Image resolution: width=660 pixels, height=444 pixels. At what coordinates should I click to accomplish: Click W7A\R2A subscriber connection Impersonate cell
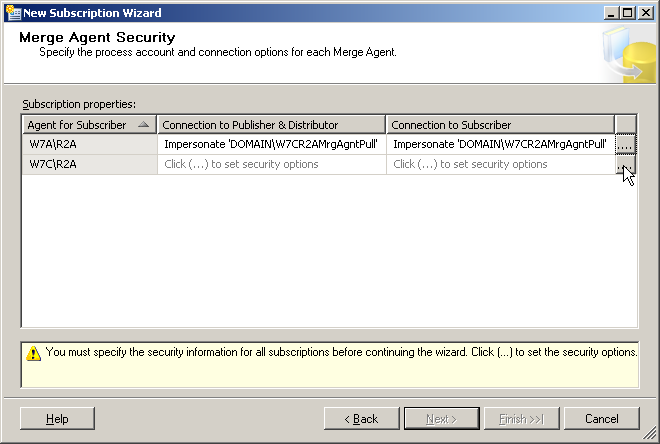tap(499, 144)
